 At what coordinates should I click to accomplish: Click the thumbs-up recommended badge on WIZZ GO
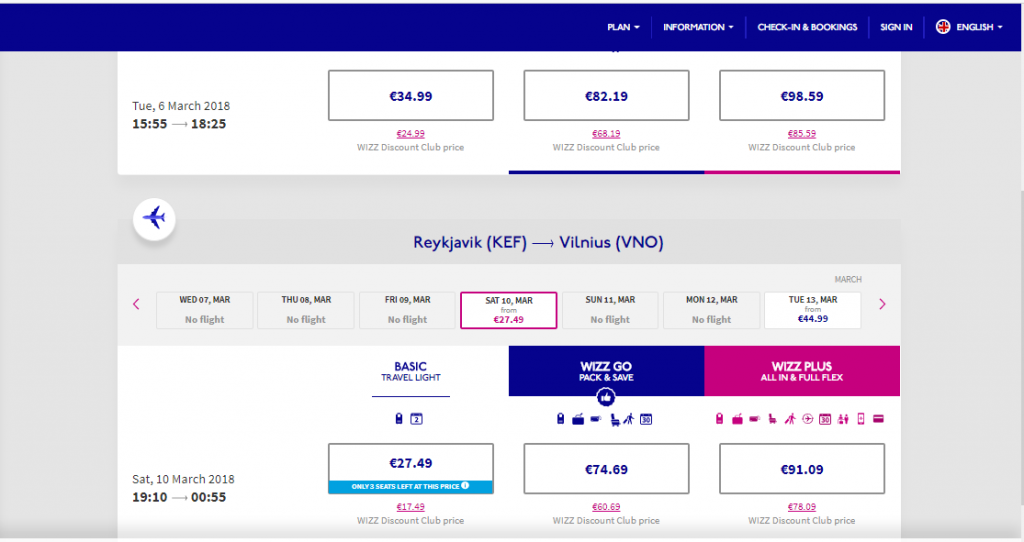click(x=605, y=396)
